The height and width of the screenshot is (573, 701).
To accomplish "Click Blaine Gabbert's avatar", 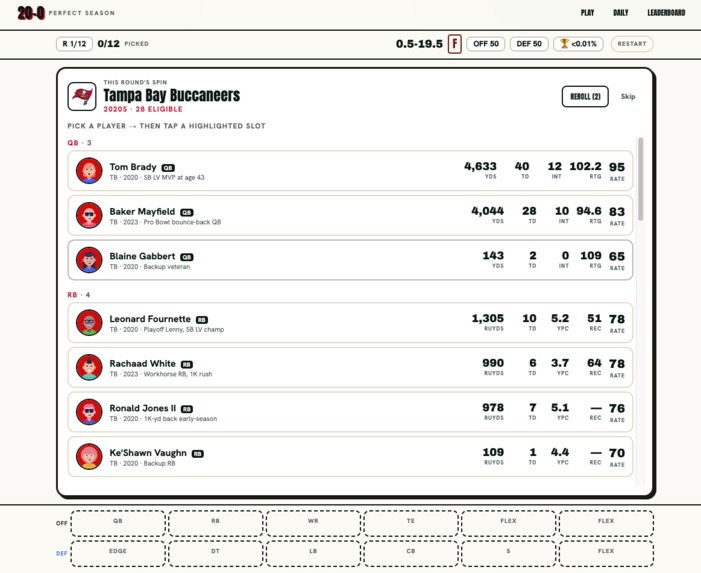I will click(x=89, y=260).
